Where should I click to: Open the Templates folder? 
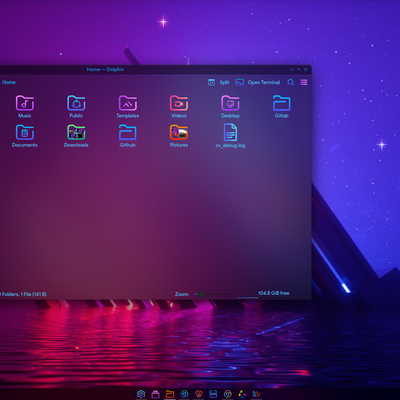[128, 106]
